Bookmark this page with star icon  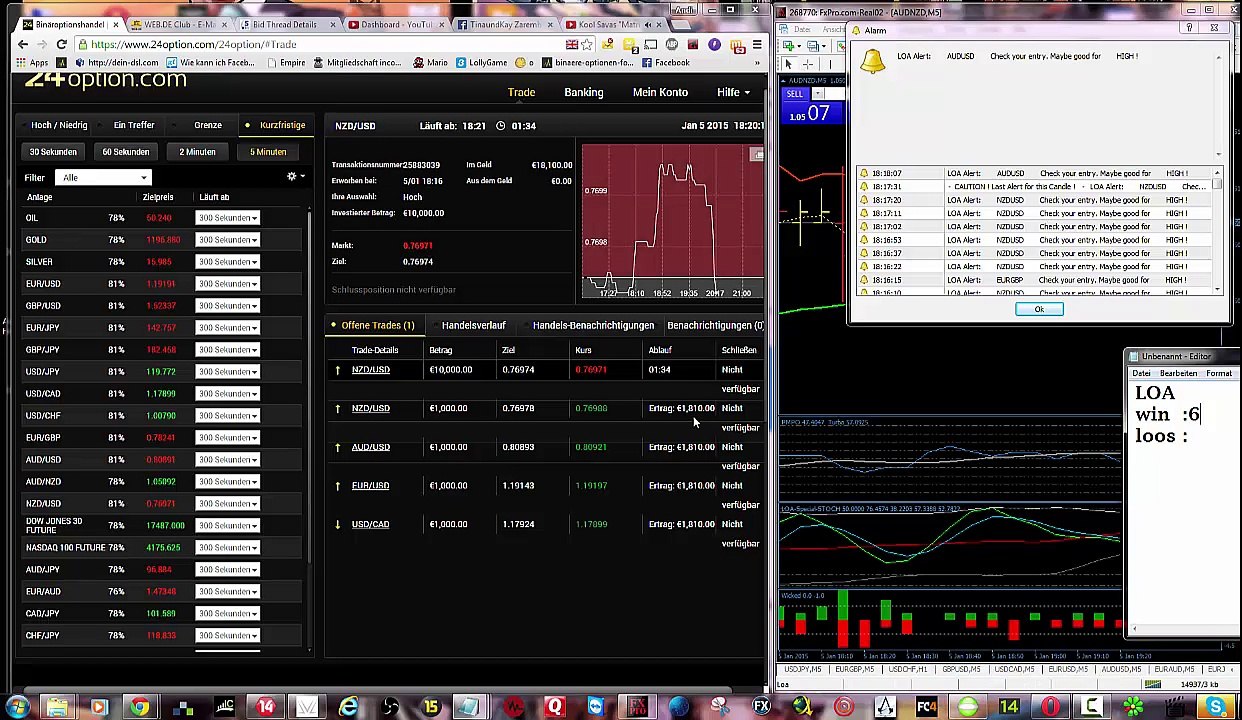[587, 44]
